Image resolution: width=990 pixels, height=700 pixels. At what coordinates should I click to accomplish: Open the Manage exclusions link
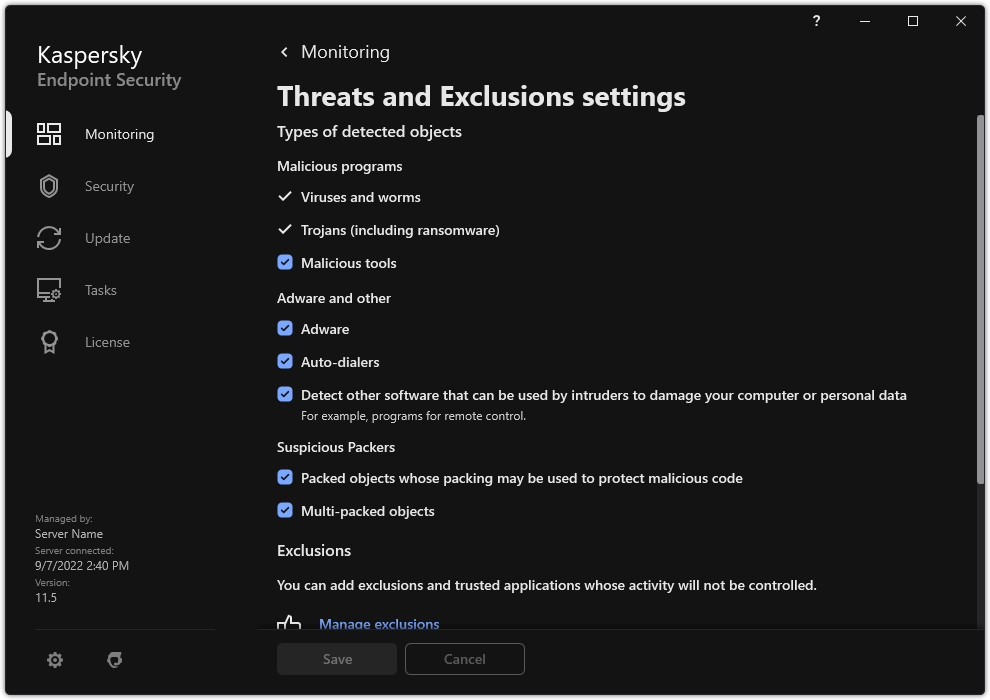(379, 623)
